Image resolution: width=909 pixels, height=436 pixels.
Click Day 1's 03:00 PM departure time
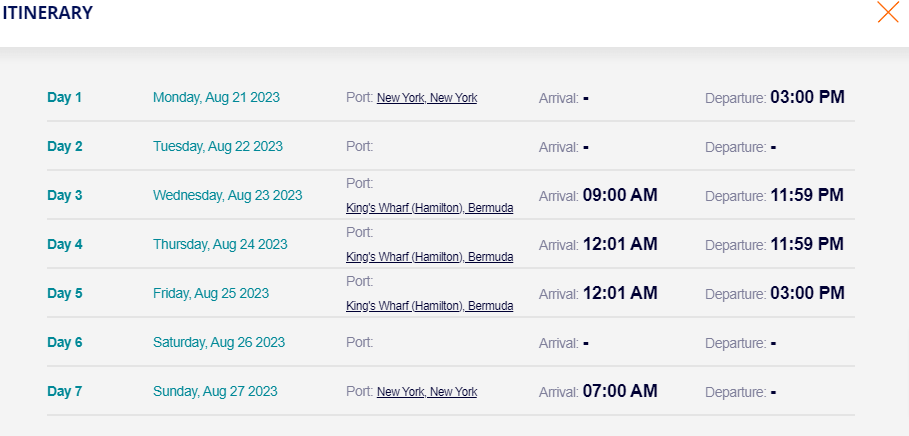click(x=808, y=97)
